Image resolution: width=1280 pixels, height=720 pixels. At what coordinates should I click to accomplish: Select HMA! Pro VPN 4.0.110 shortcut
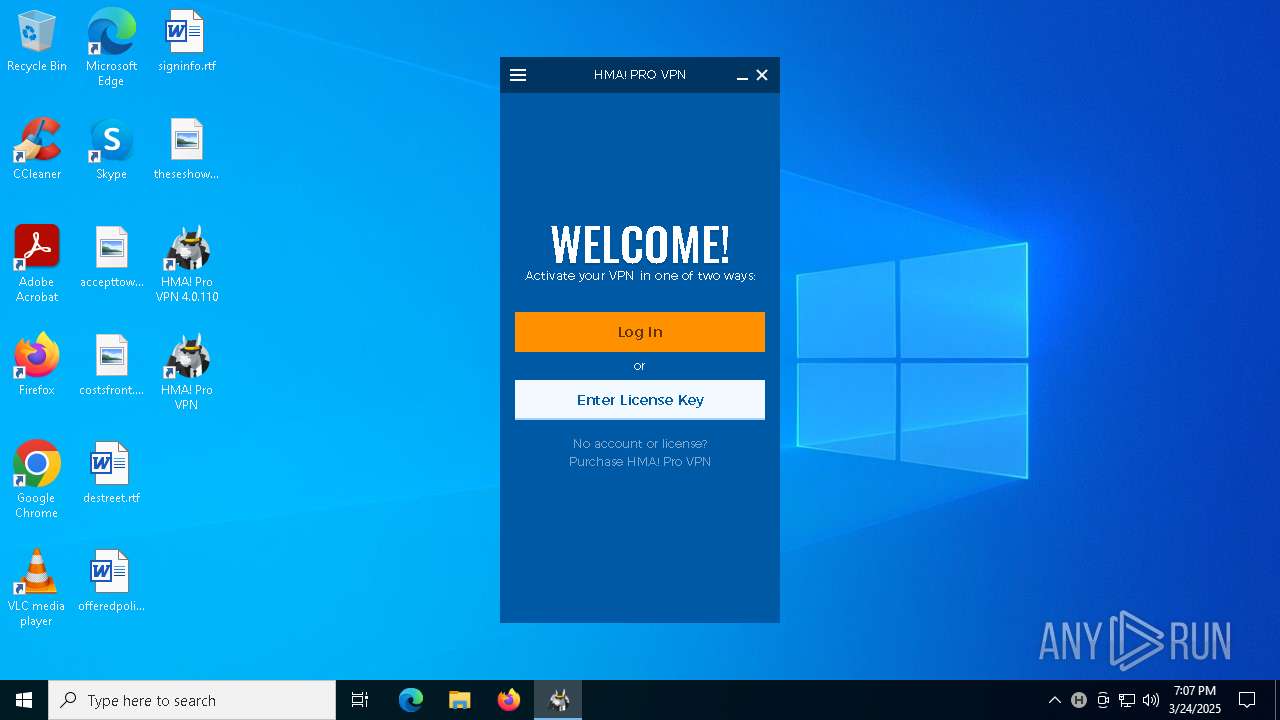(186, 264)
